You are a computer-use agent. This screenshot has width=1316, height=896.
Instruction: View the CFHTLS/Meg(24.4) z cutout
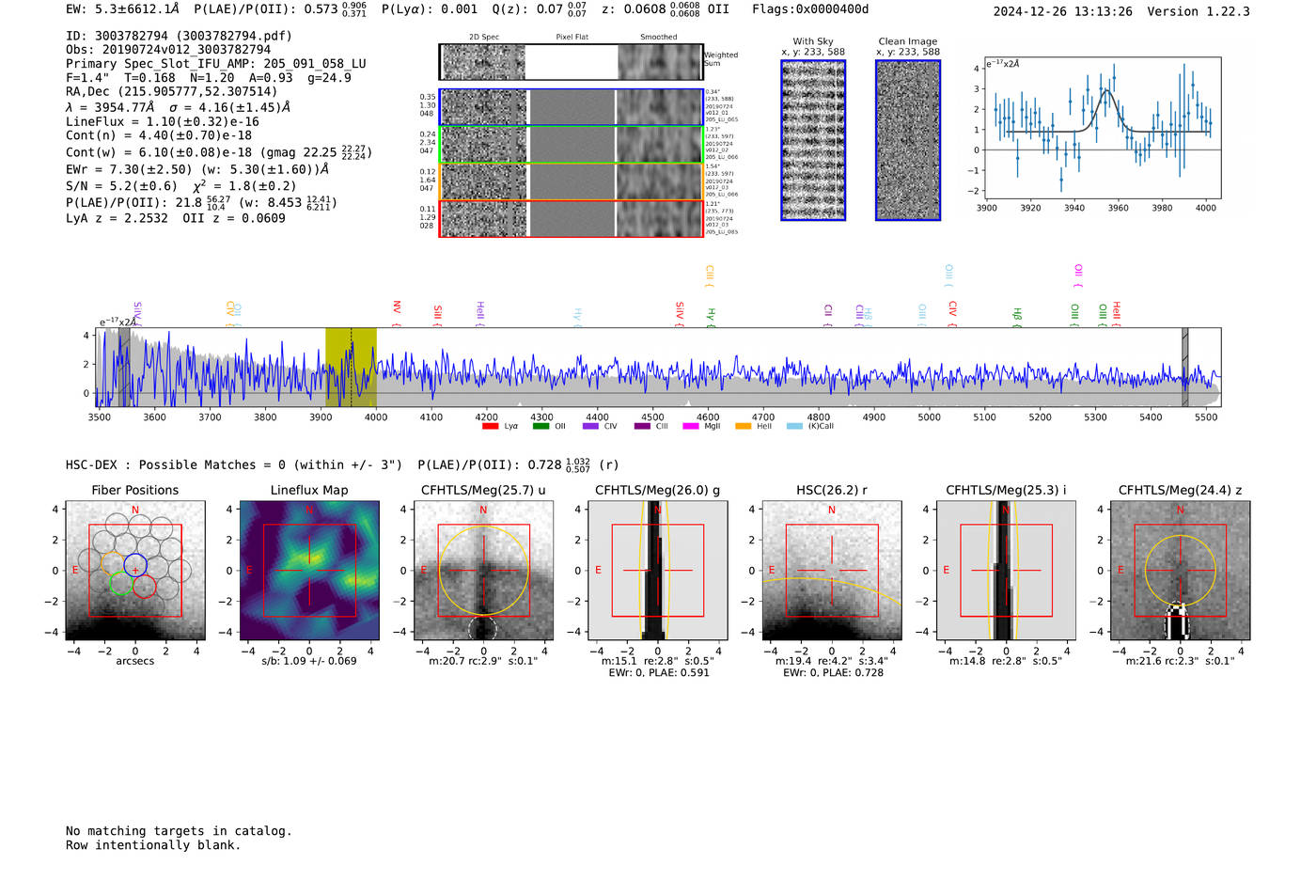coord(1181,571)
